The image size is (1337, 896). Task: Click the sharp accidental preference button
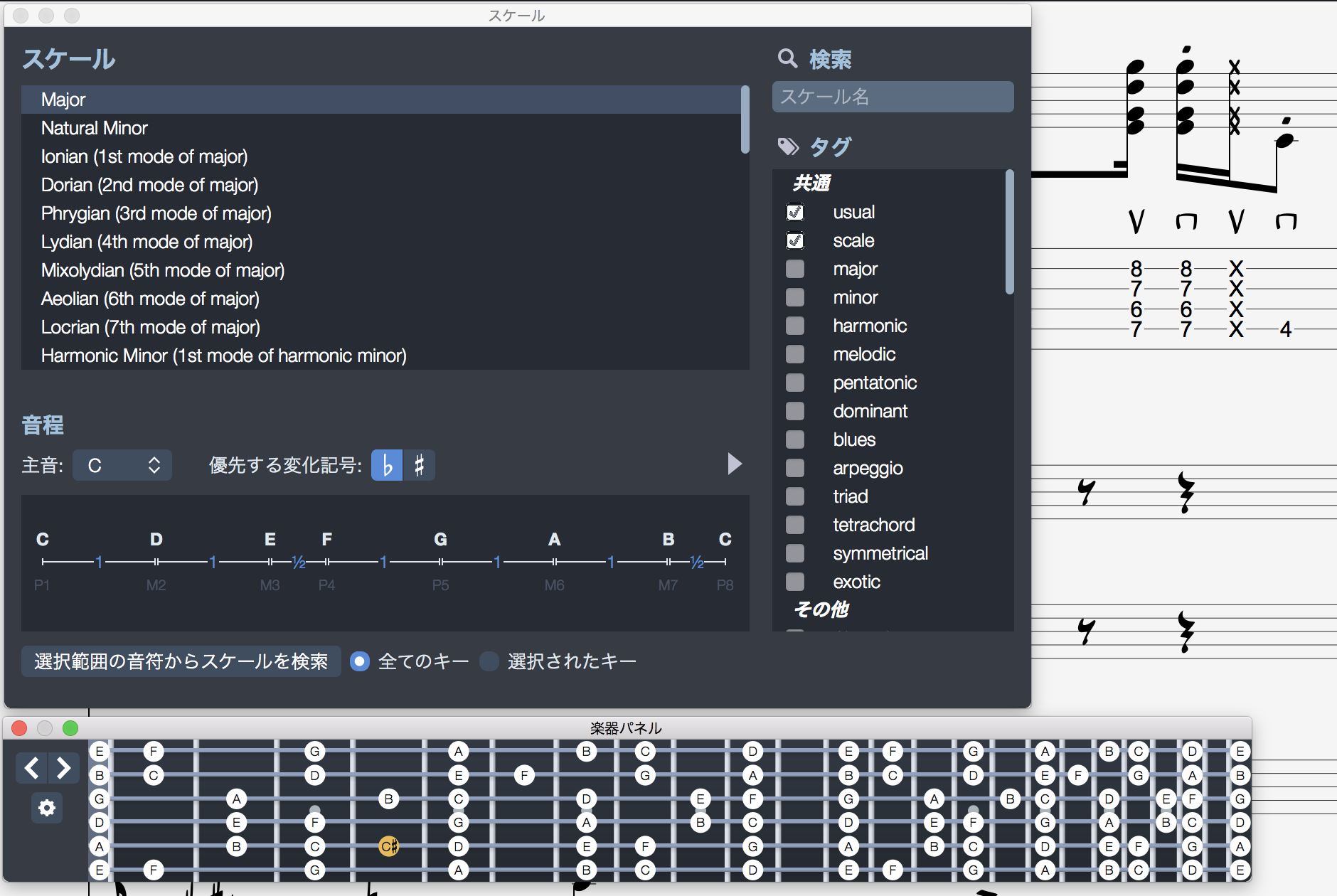point(420,466)
